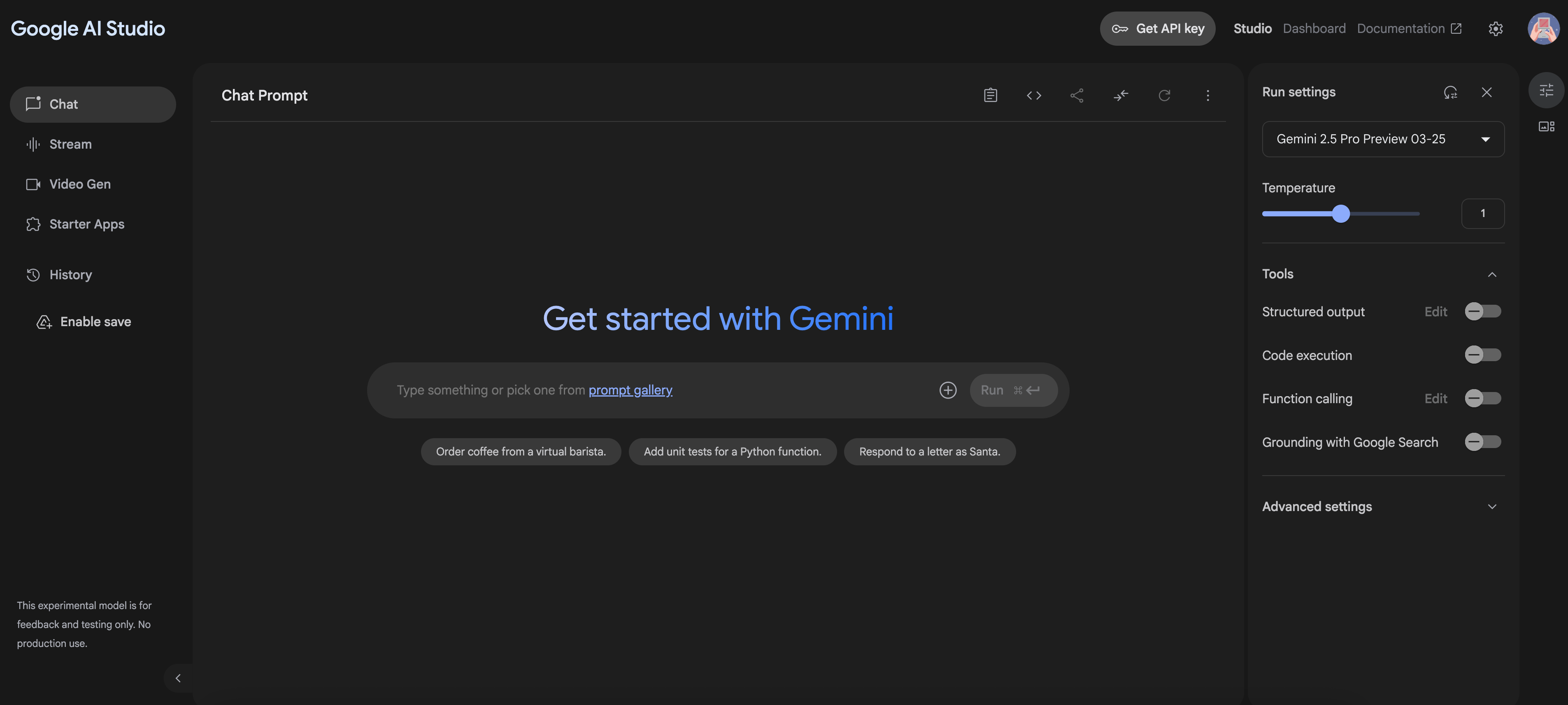Image resolution: width=1568 pixels, height=705 pixels.
Task: Click the Chat Prompt title
Action: tap(264, 96)
